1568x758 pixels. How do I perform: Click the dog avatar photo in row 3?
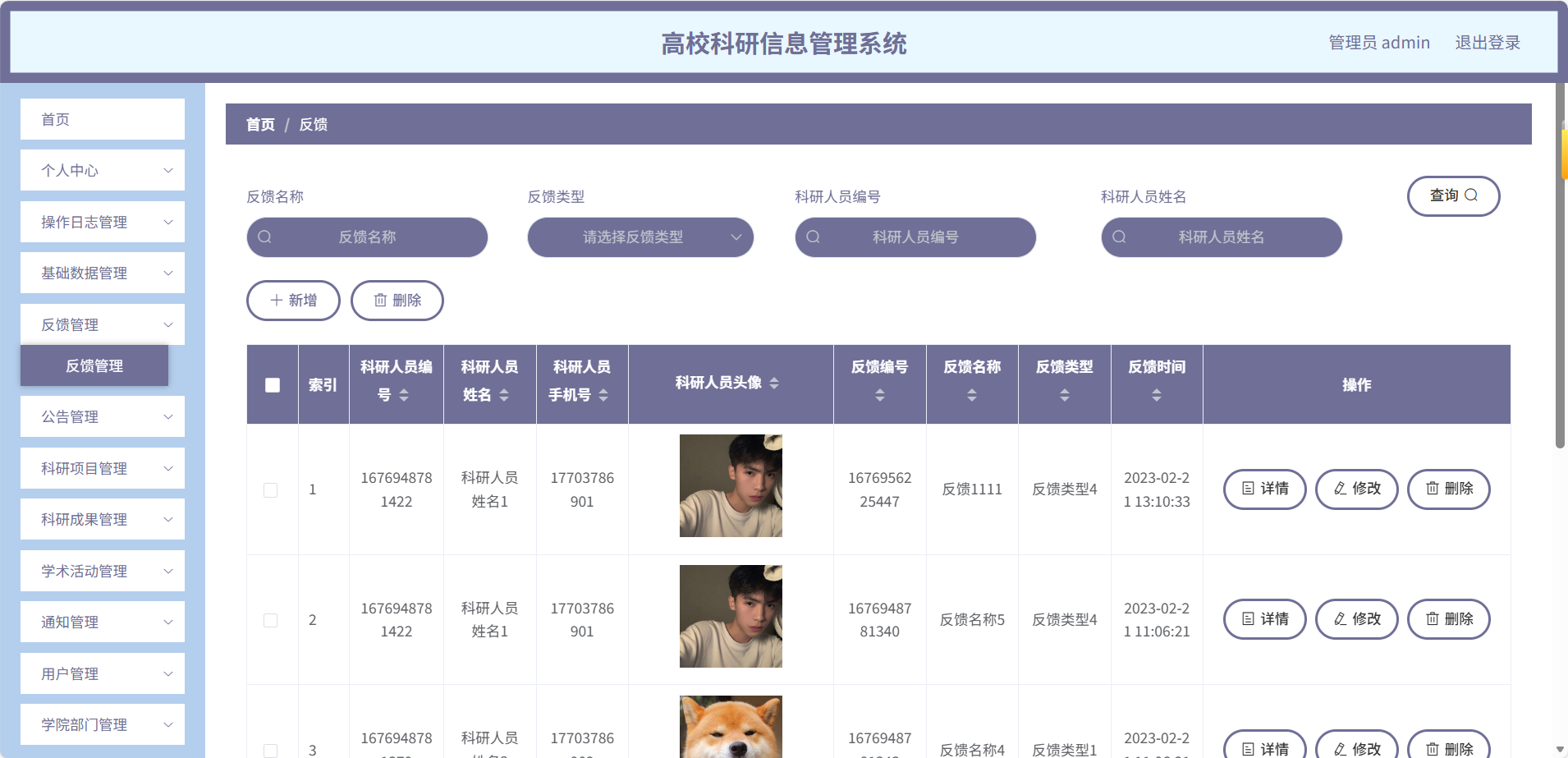(x=731, y=727)
